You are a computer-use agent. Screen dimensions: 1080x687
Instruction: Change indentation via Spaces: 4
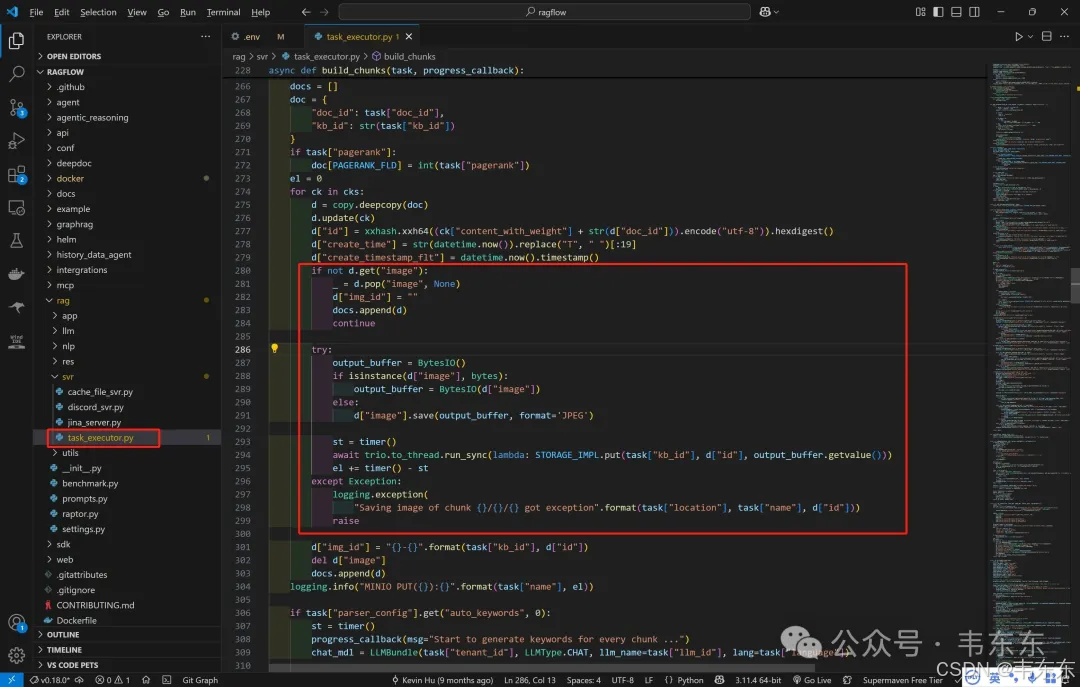[x=583, y=680]
